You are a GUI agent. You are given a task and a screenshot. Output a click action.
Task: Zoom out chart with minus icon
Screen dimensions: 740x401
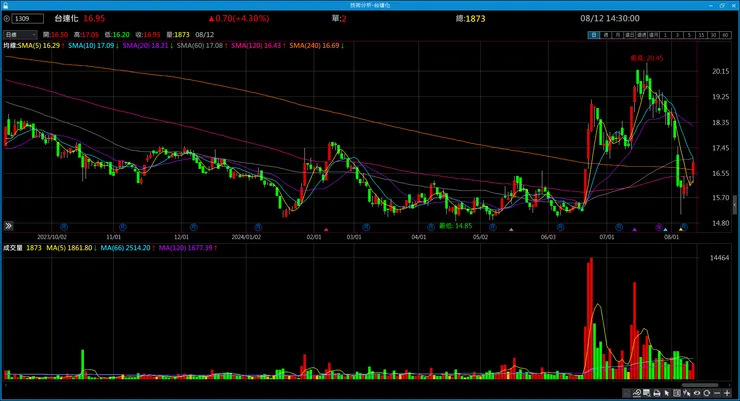coord(717,393)
